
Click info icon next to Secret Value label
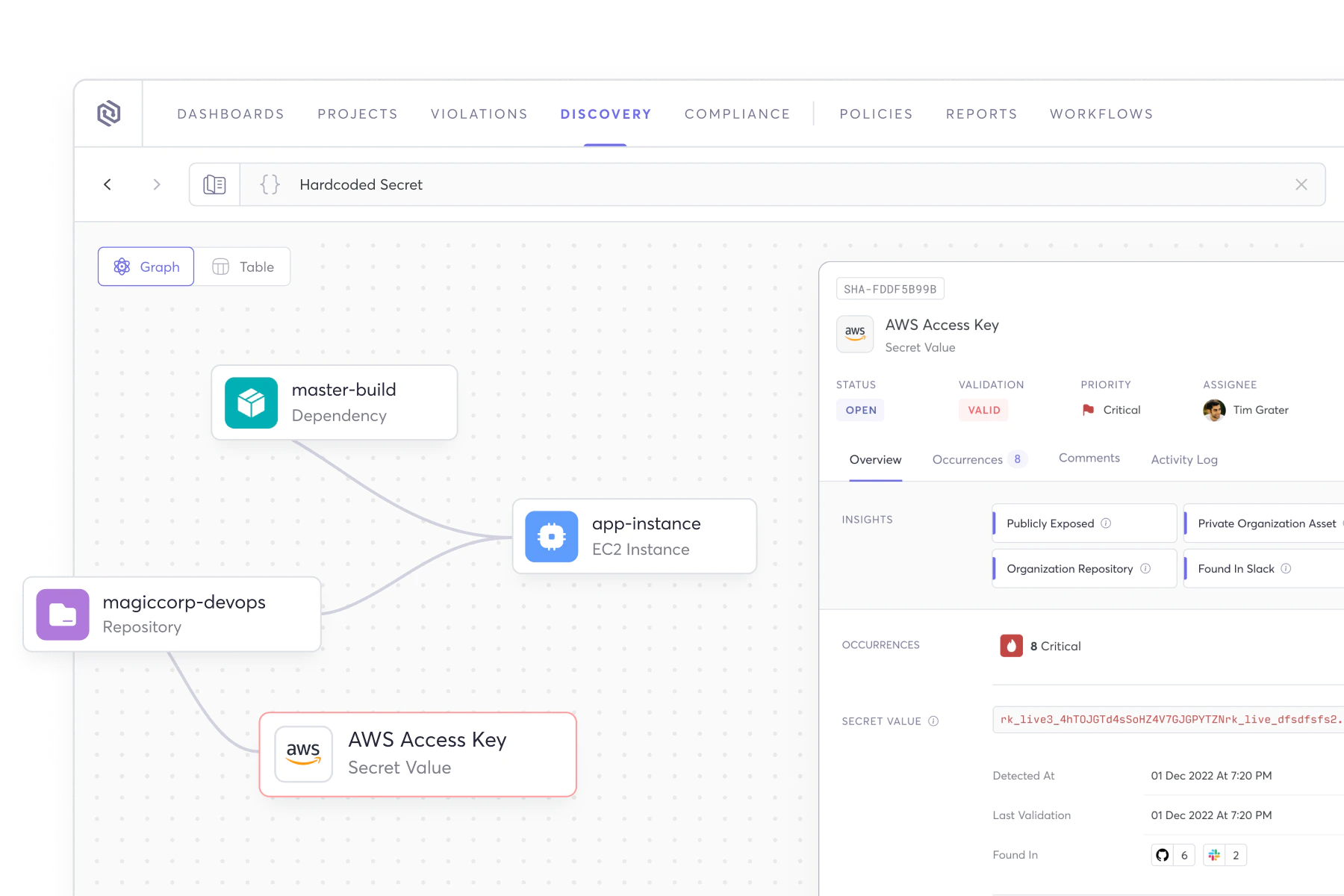[x=933, y=721]
